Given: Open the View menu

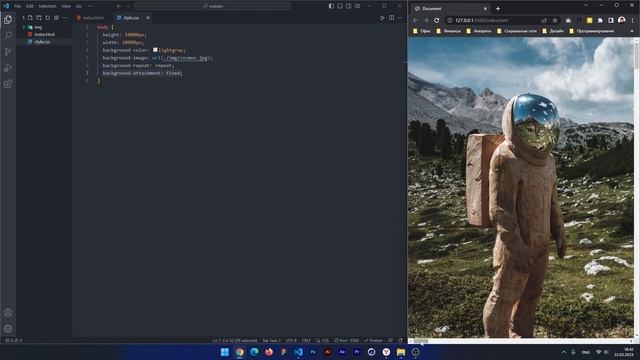Looking at the screenshot, I should click(x=66, y=6).
